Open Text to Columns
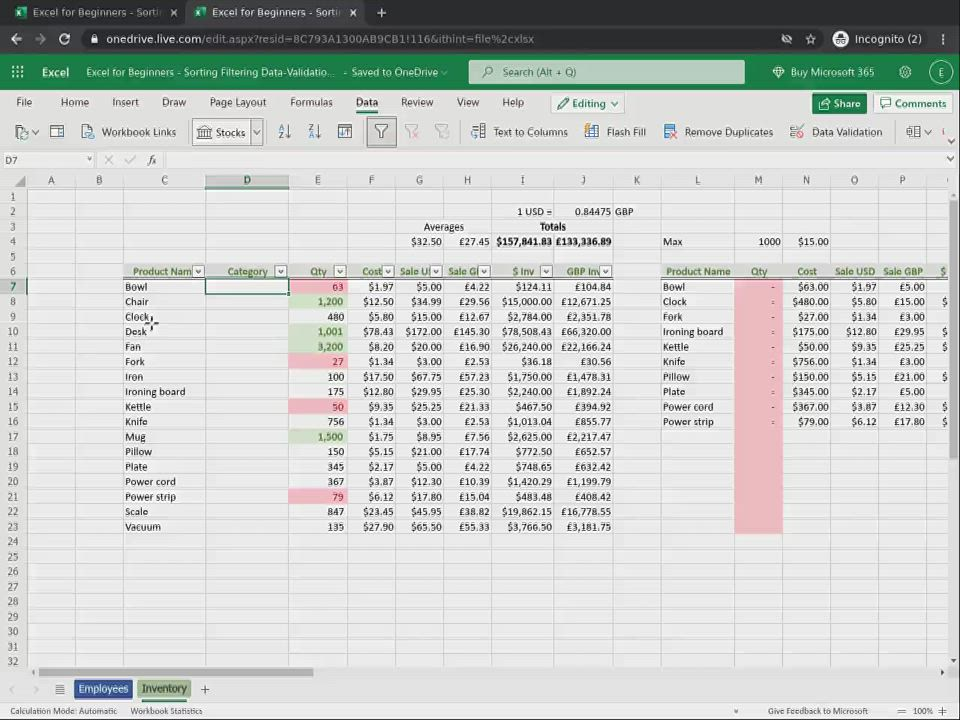 point(519,132)
